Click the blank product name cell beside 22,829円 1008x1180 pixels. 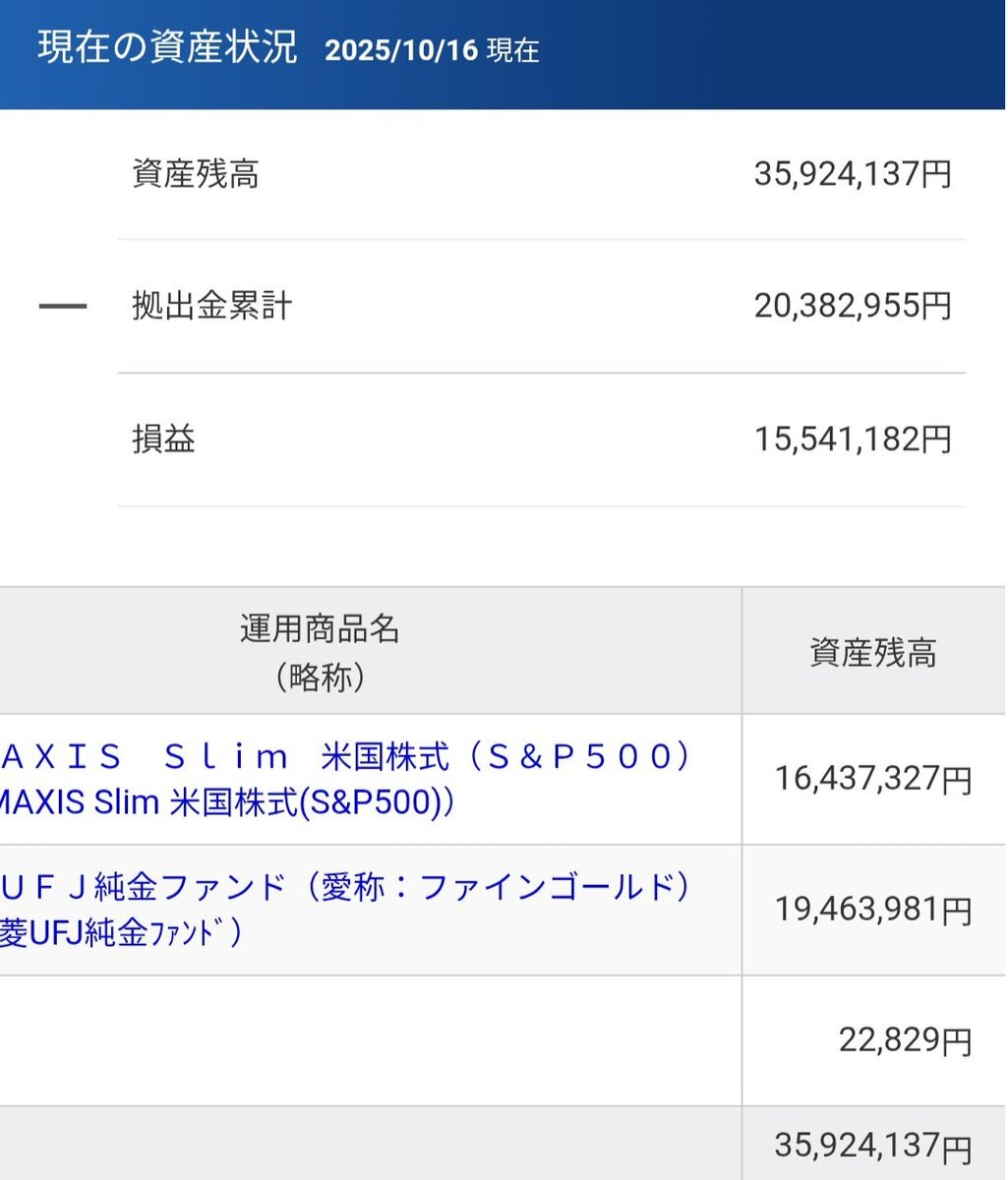pos(370,1040)
